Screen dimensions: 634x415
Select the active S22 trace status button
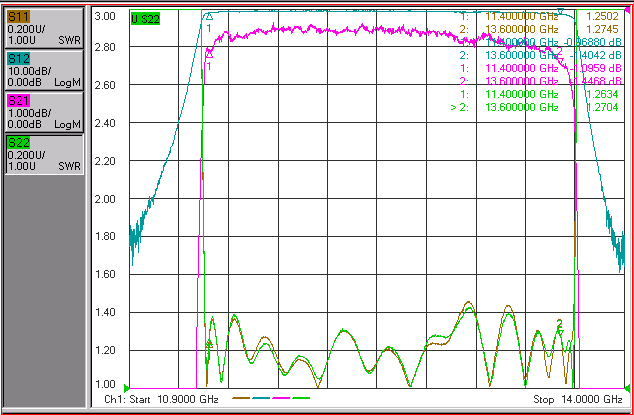tap(44, 154)
